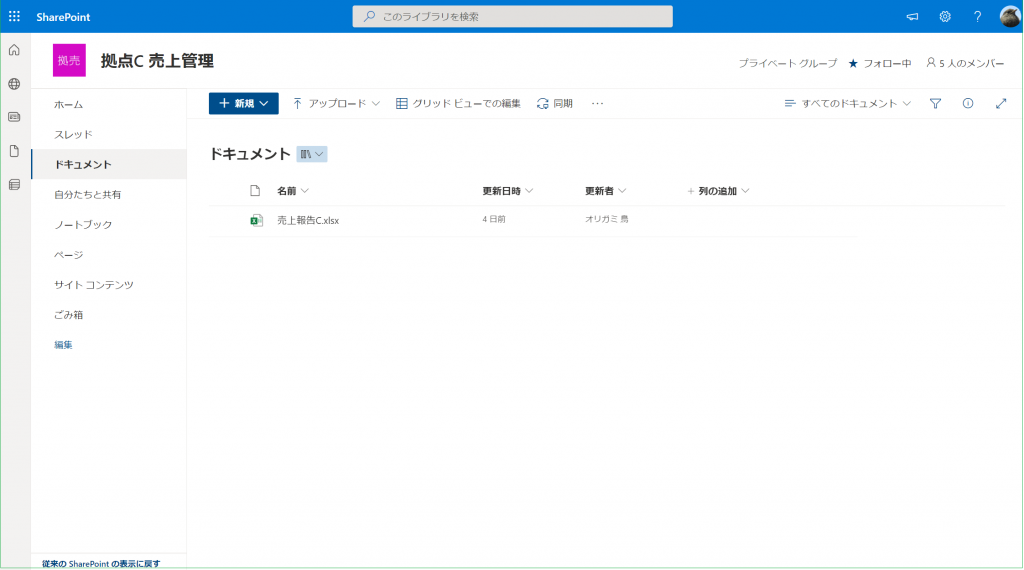
Task: Open the アップロード dropdown menu
Action: (x=336, y=103)
